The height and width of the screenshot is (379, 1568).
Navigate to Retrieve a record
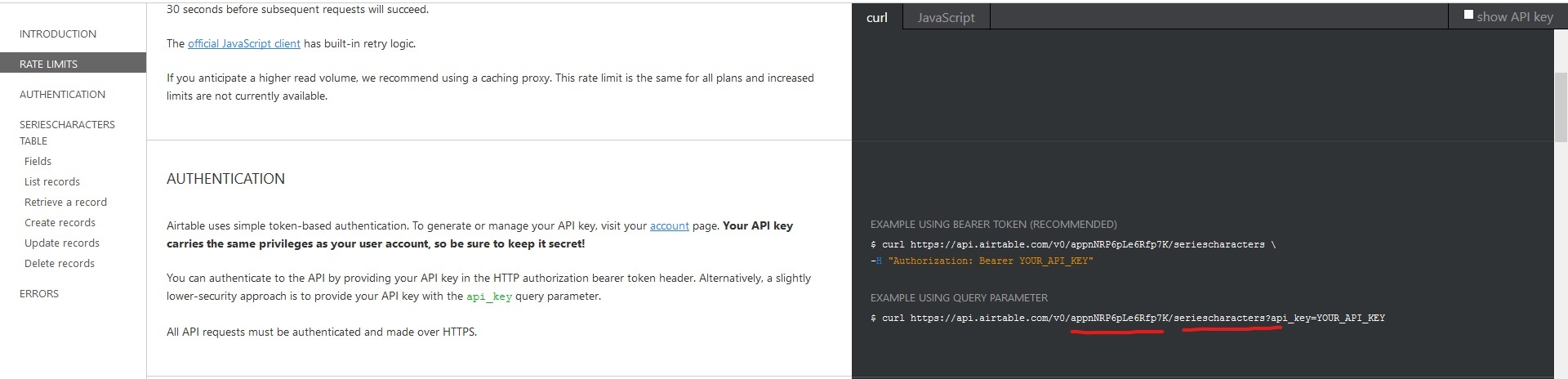tap(65, 203)
